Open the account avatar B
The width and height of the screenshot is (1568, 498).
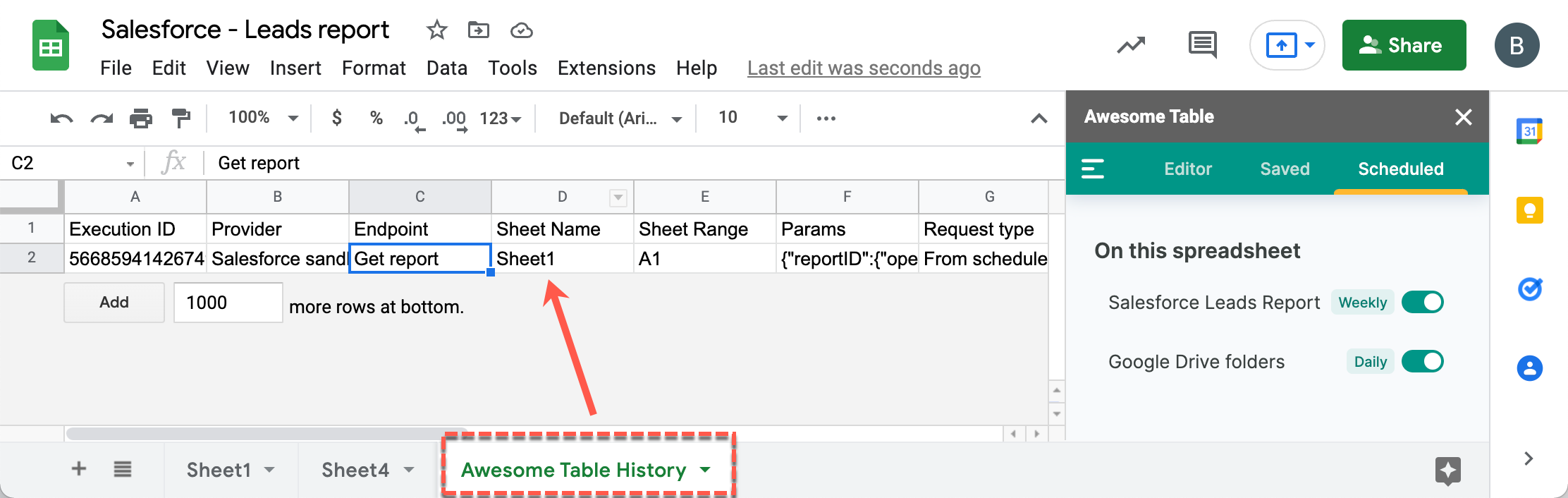click(1517, 45)
